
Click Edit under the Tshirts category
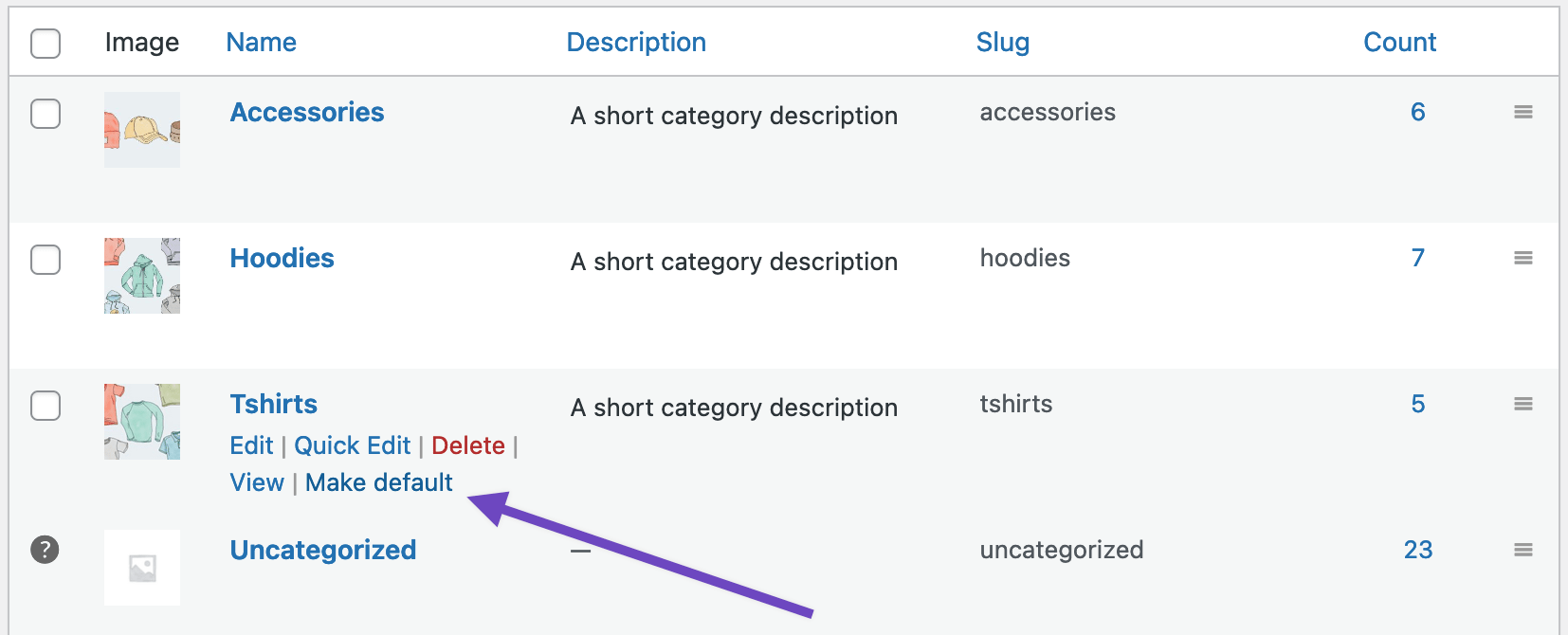250,444
